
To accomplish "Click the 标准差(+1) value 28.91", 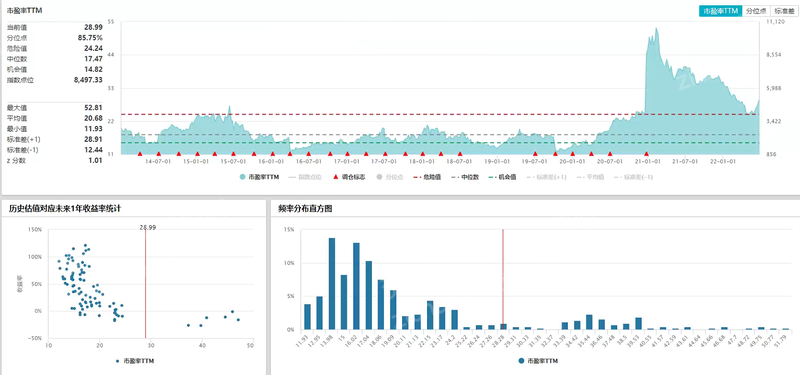I will tap(93, 139).
